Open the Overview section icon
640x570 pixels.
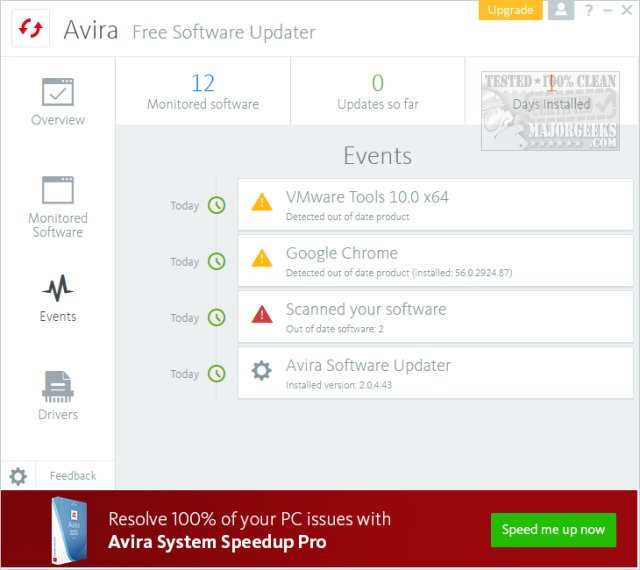click(x=58, y=92)
